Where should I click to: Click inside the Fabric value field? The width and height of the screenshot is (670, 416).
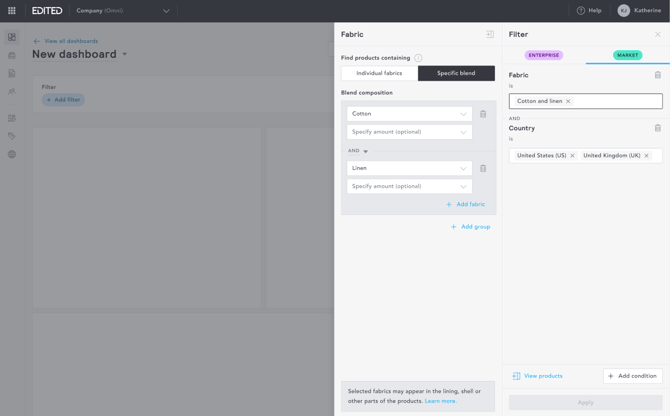586,101
